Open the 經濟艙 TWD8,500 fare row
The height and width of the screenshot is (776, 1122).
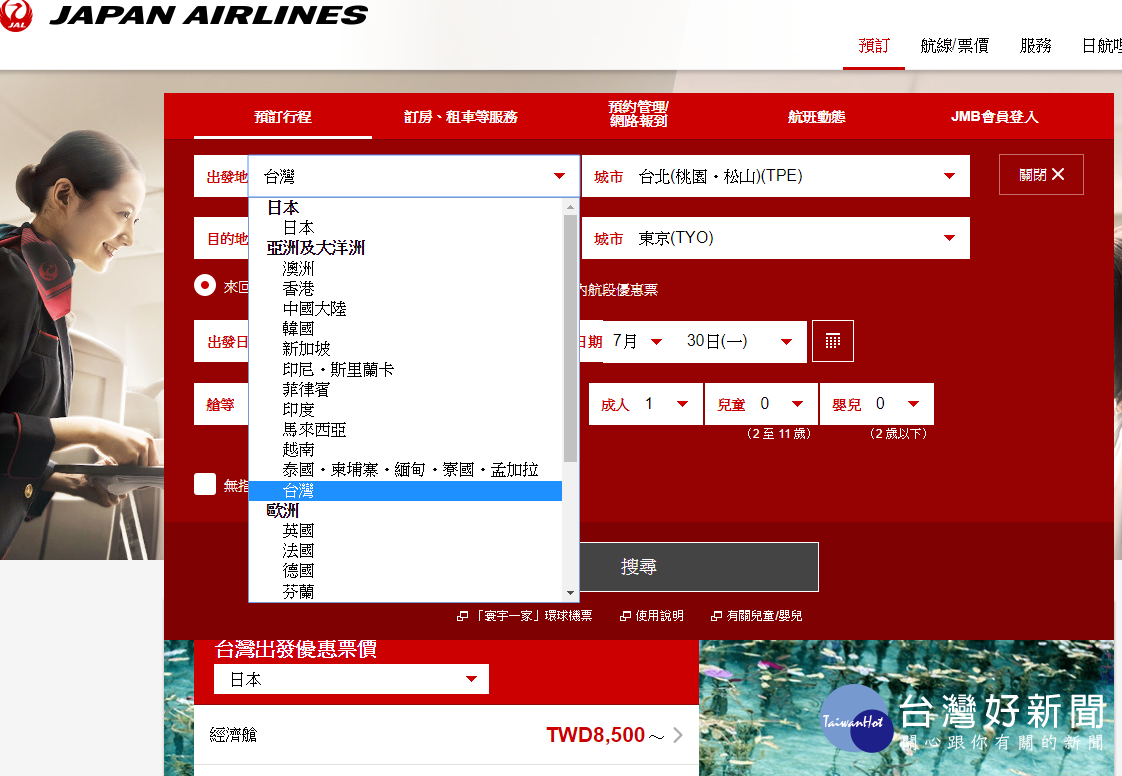[x=447, y=735]
